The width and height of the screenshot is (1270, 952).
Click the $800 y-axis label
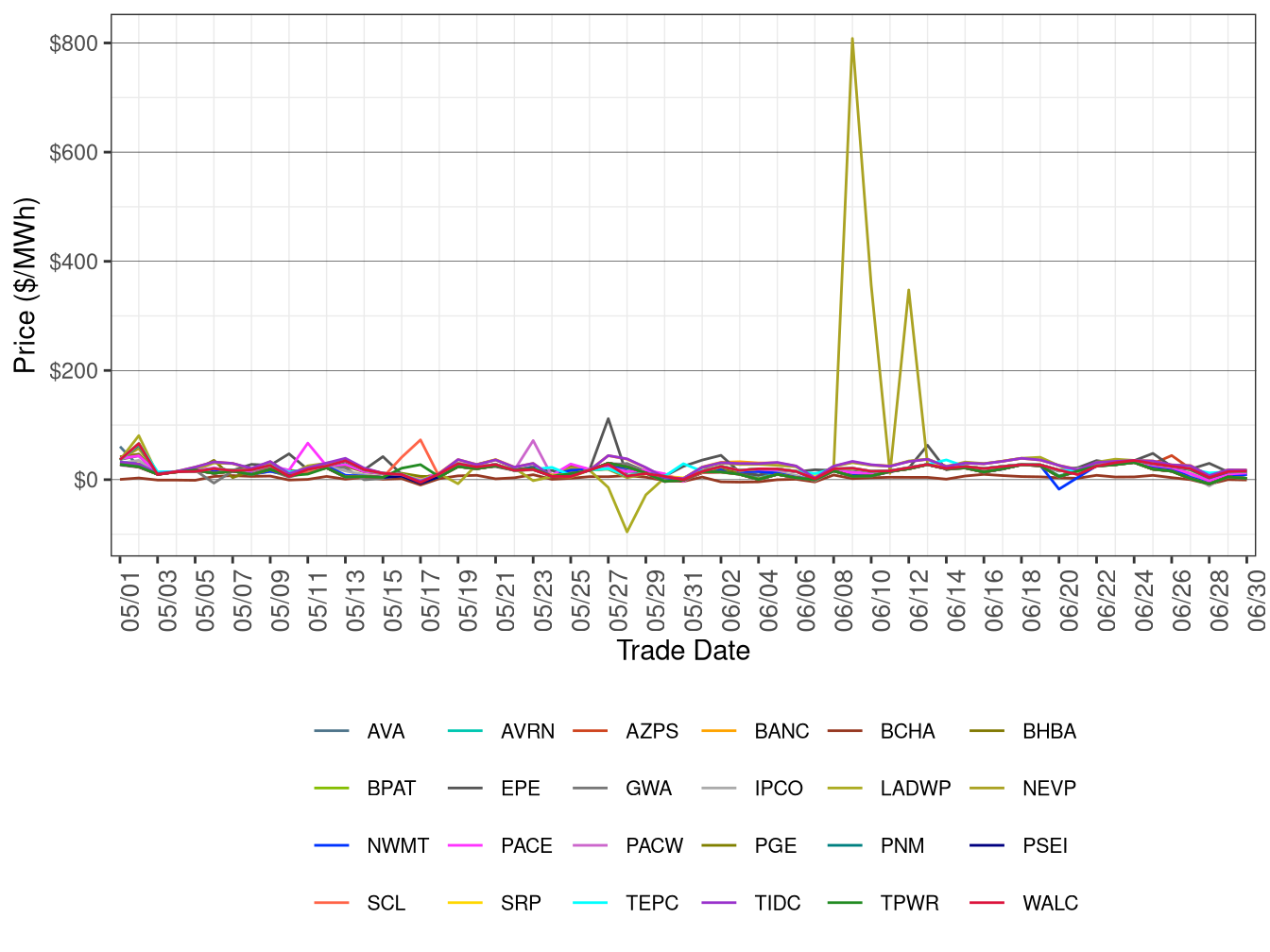(74, 43)
